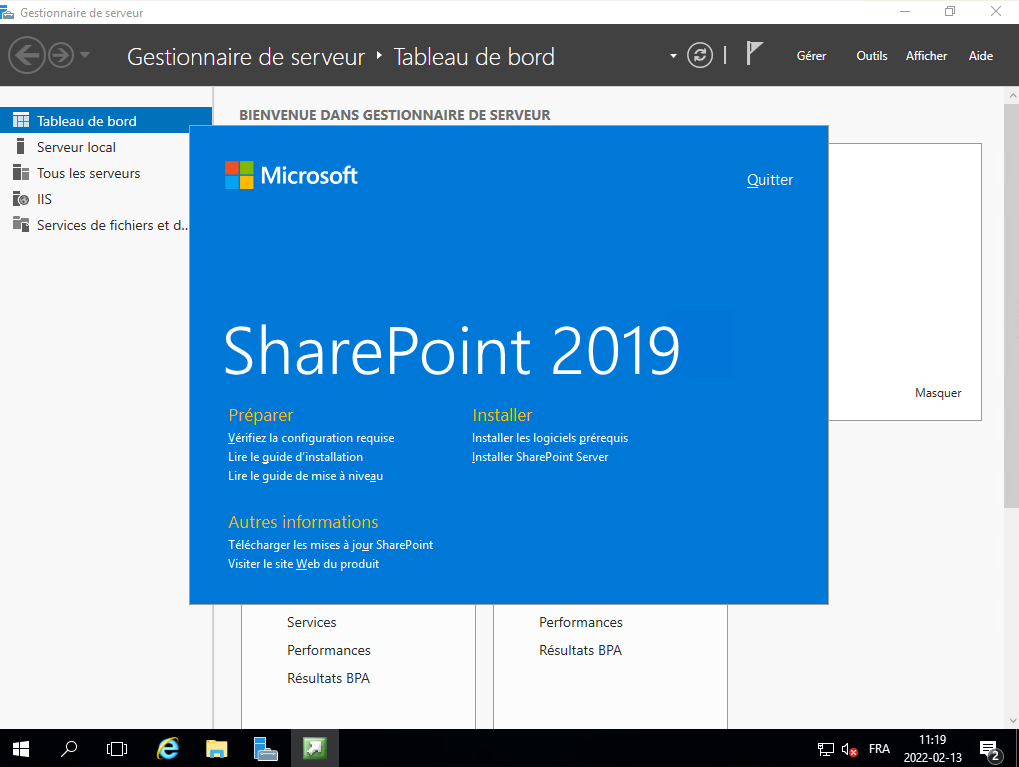Open the navigation history dropdown arrow
The height and width of the screenshot is (767, 1019).
pyautogui.click(x=84, y=55)
